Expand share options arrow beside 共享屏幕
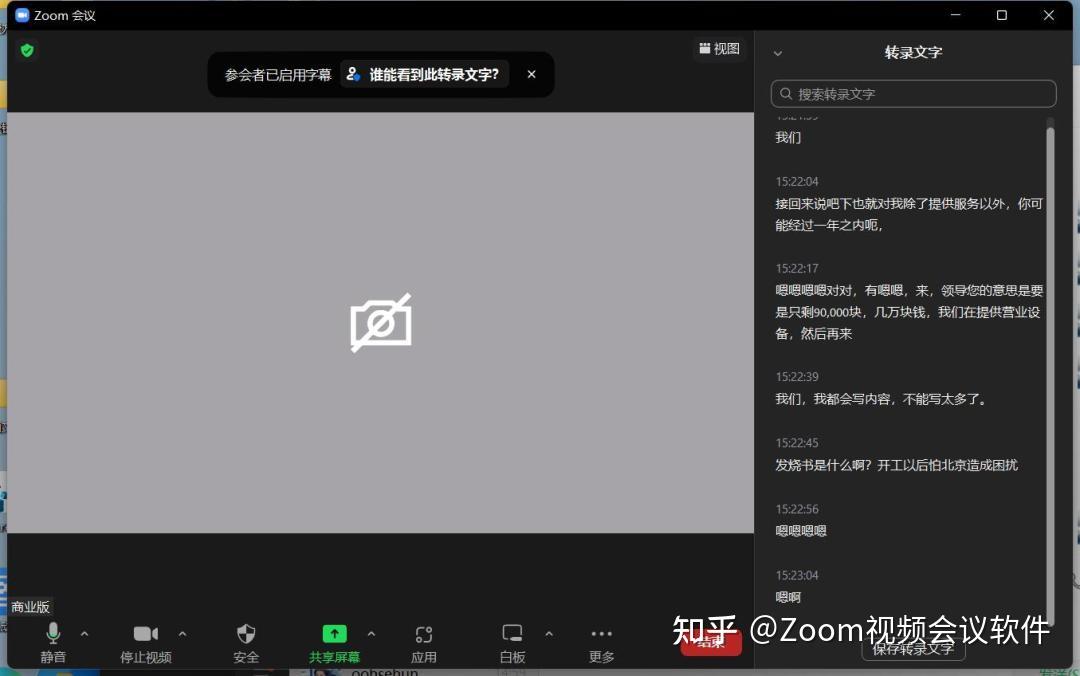The image size is (1080, 676). tap(371, 633)
